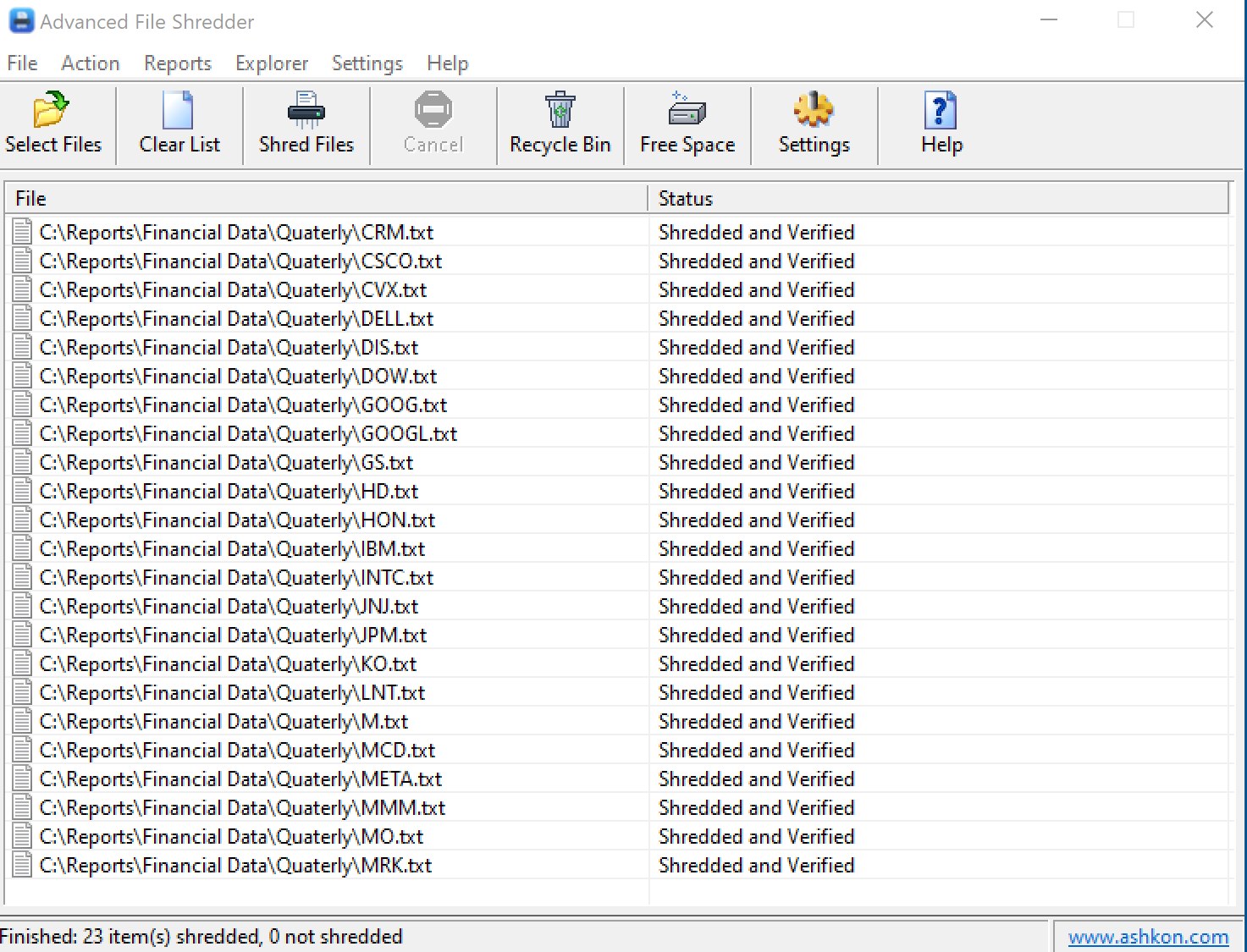Screen dimensions: 1247x952
Task: Click the document icon for MRK.txt
Action: click(x=23, y=865)
